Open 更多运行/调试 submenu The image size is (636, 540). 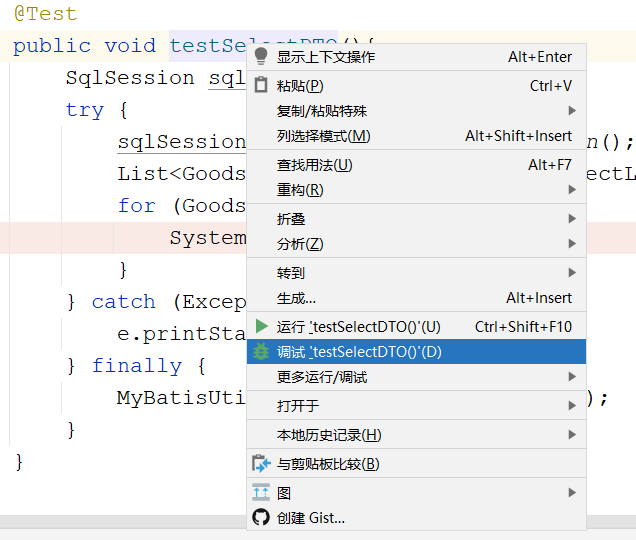pos(322,377)
